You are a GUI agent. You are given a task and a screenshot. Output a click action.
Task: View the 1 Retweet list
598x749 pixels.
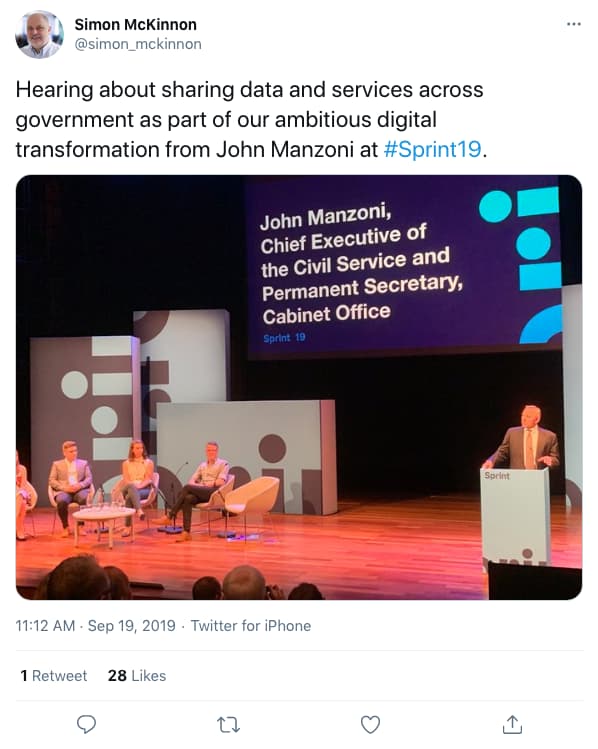pos(53,675)
